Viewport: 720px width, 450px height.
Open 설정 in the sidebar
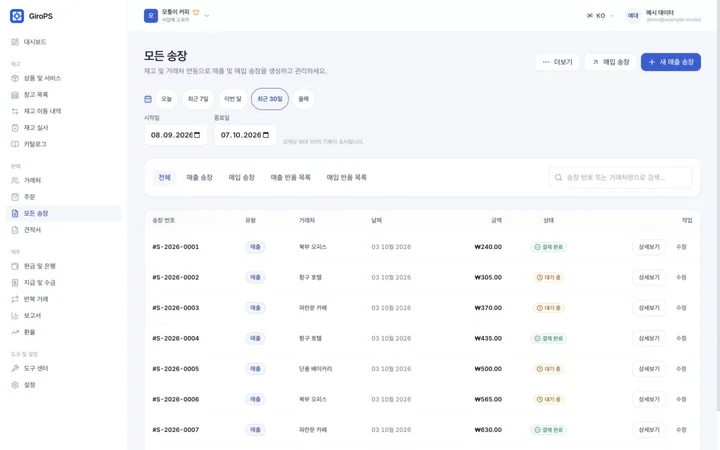(64, 385)
